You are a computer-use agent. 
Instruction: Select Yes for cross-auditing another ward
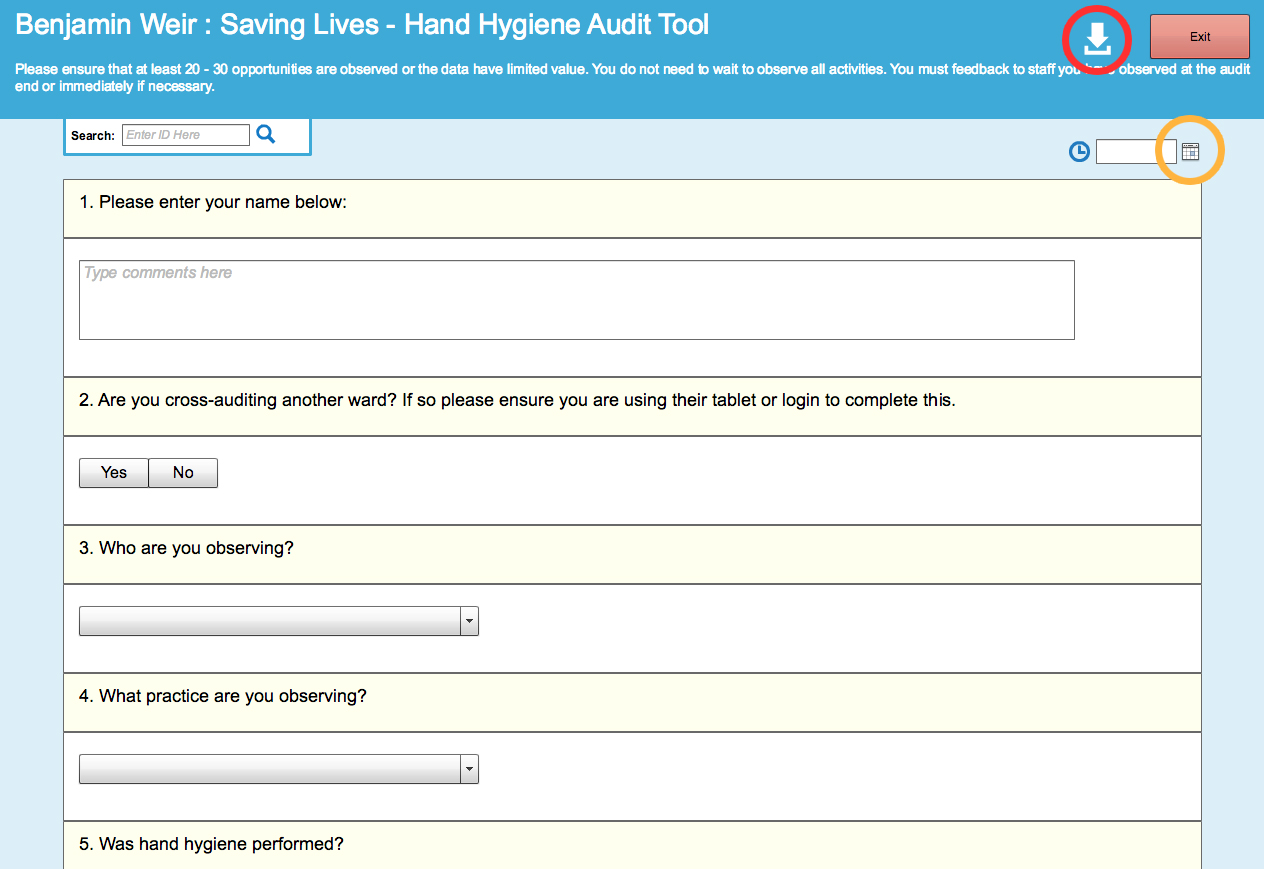point(114,473)
